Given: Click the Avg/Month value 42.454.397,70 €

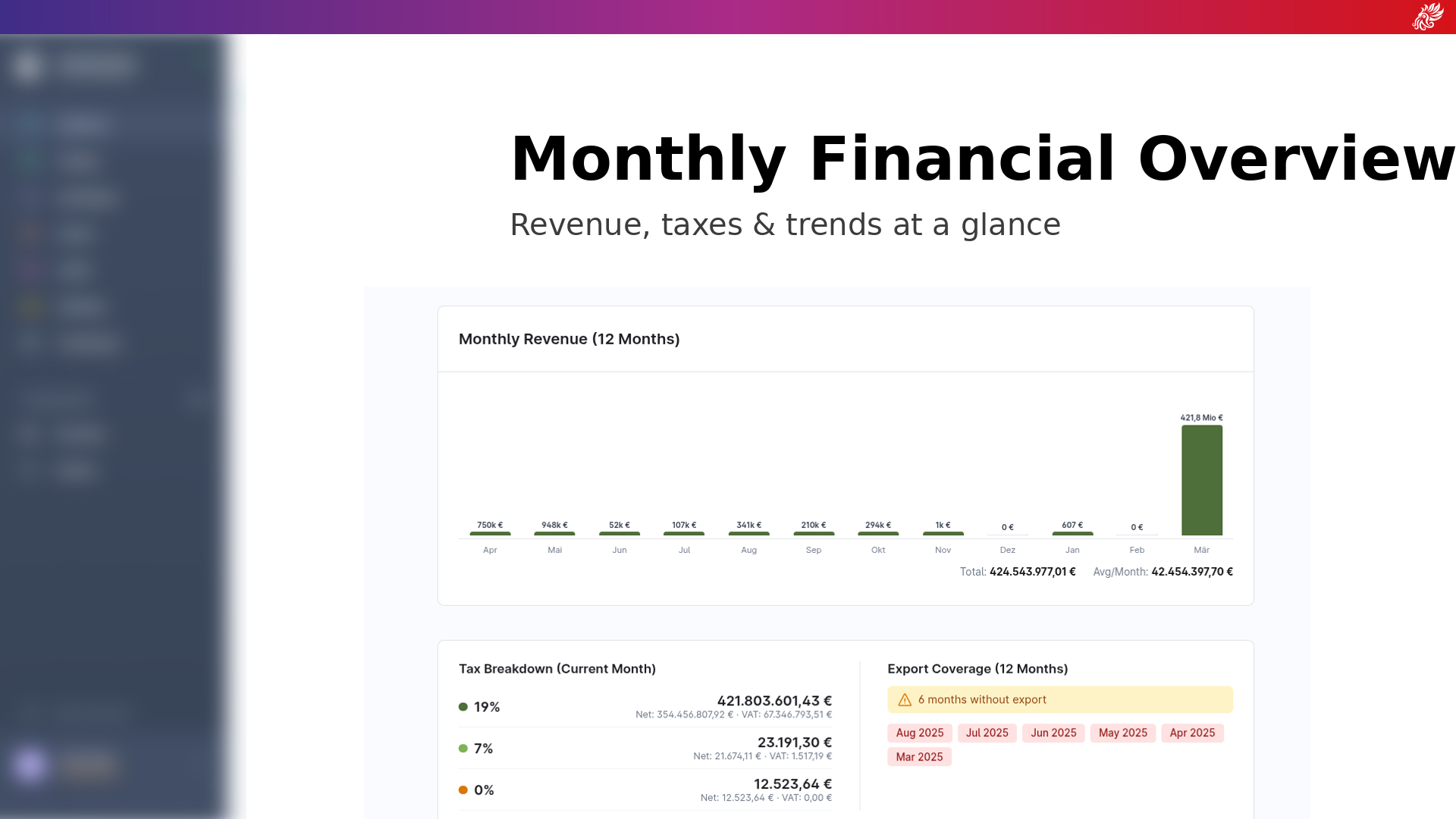Looking at the screenshot, I should coord(1191,572).
